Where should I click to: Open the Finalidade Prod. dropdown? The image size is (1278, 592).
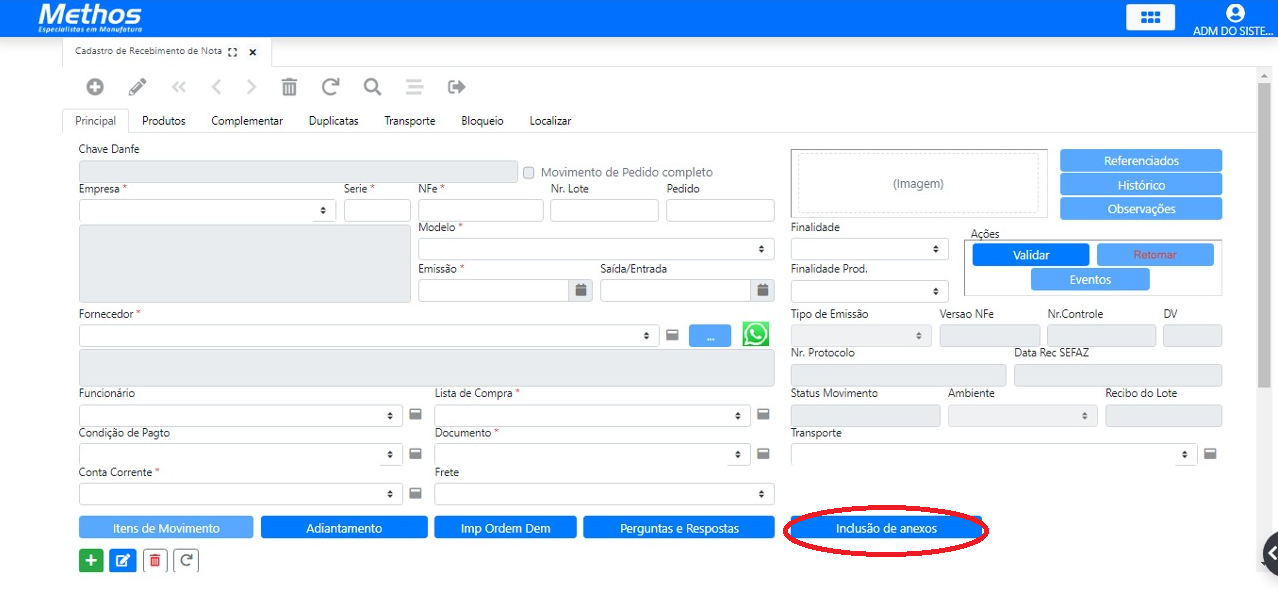869,291
